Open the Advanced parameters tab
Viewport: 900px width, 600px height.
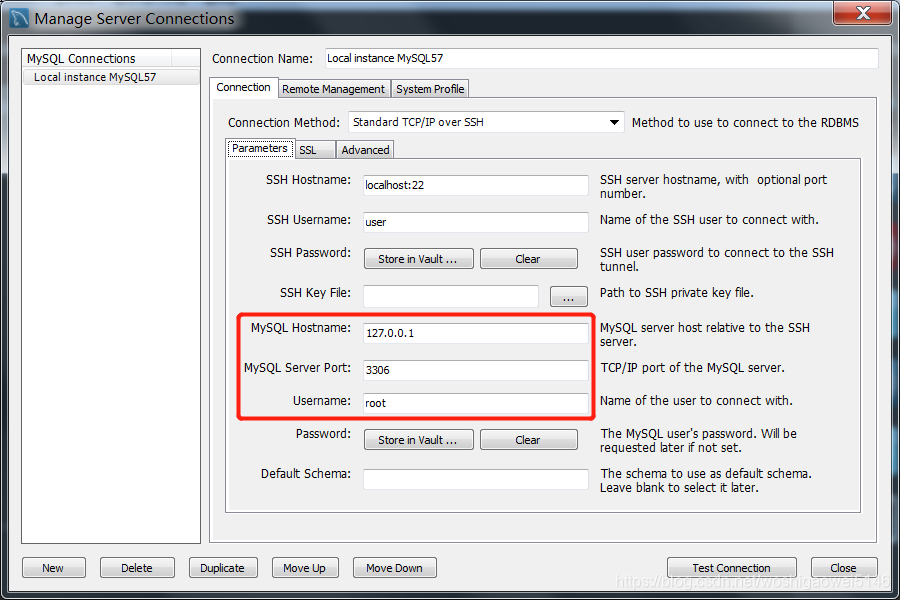tap(364, 148)
